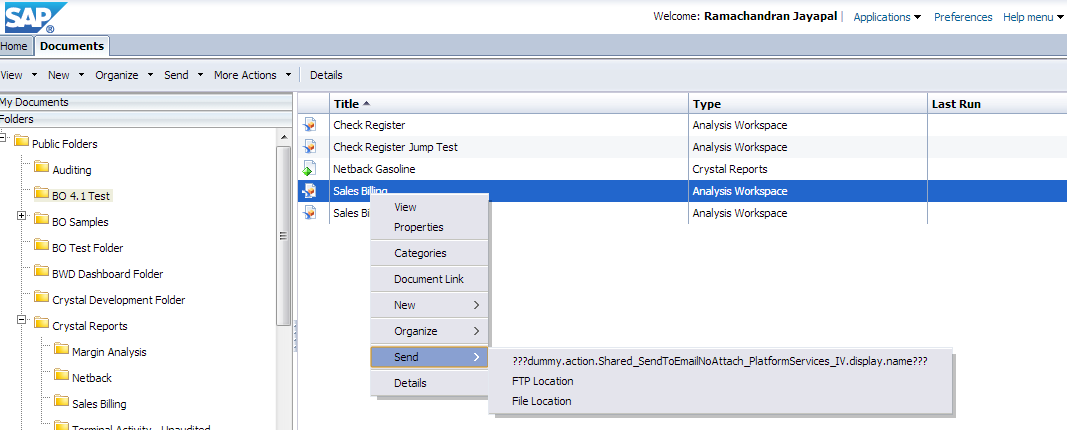Select File Location in Send submenu
1067x430 pixels.
542,401
